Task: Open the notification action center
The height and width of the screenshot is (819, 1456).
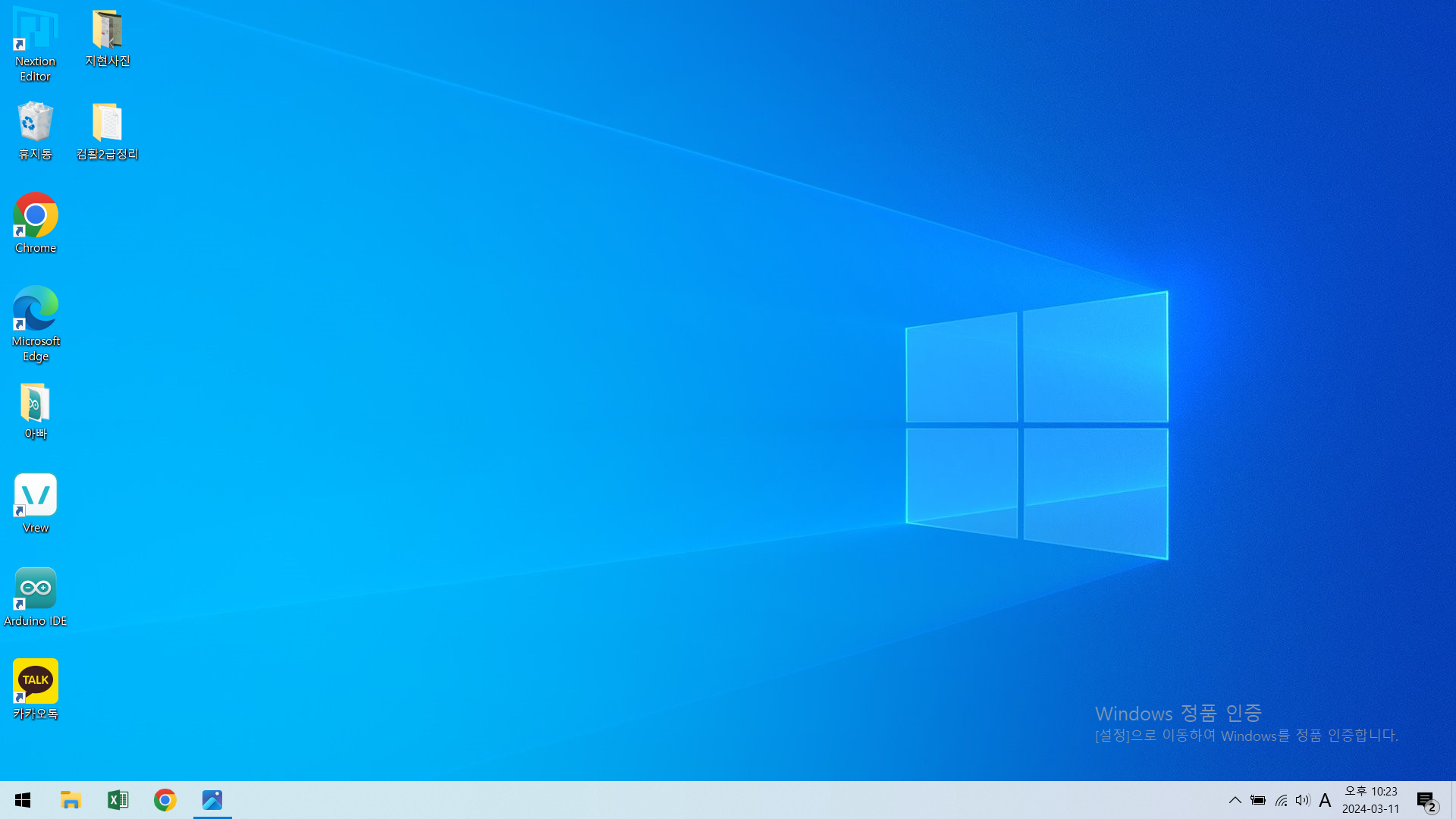Action: tap(1427, 800)
